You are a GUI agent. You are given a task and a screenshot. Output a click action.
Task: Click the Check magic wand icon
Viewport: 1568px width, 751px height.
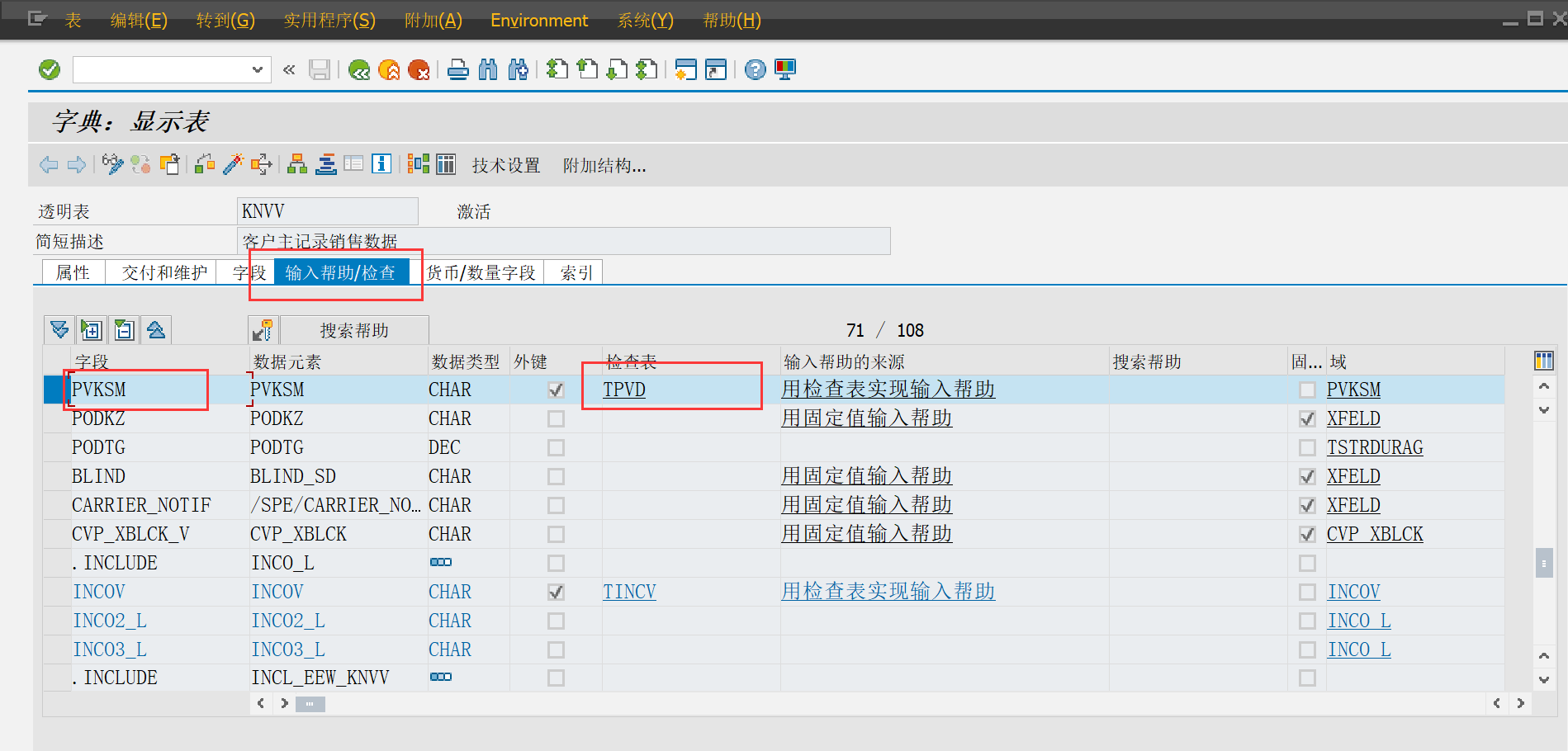234,164
